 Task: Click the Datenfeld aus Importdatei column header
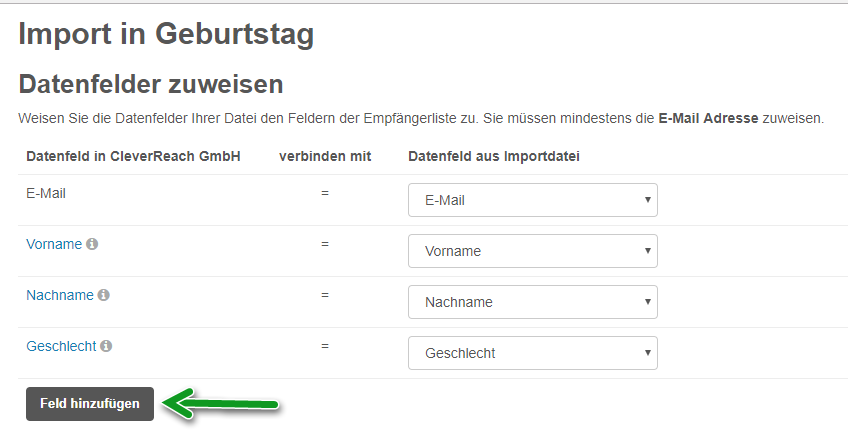click(x=494, y=156)
